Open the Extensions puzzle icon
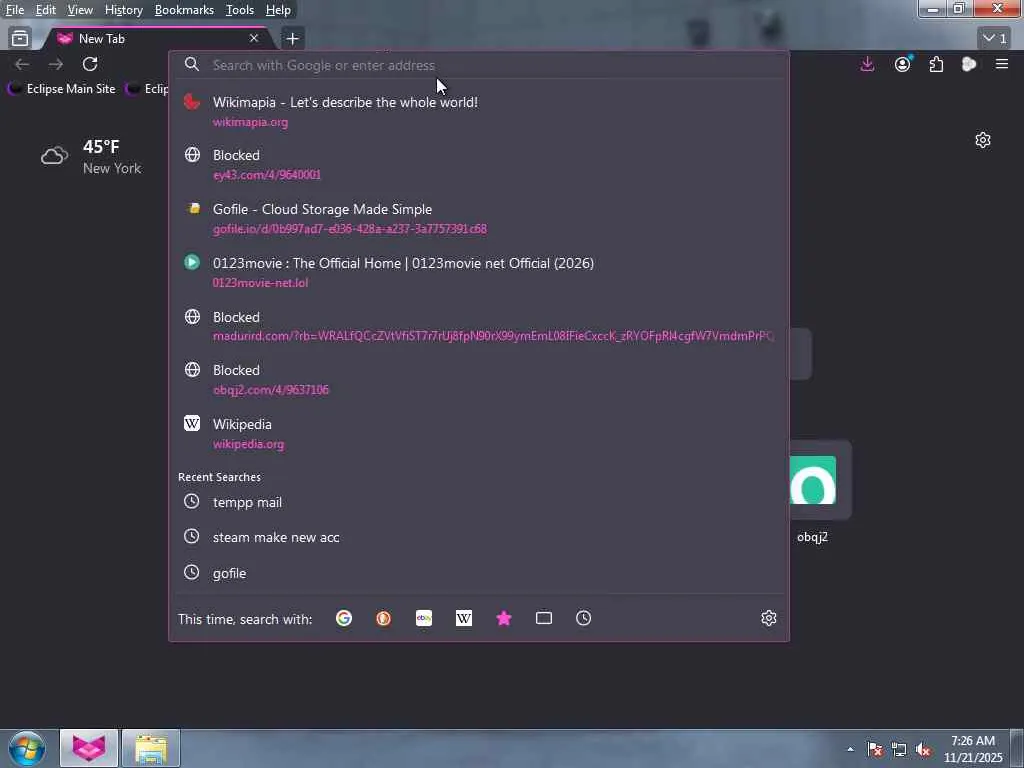1024x768 pixels. coord(936,64)
